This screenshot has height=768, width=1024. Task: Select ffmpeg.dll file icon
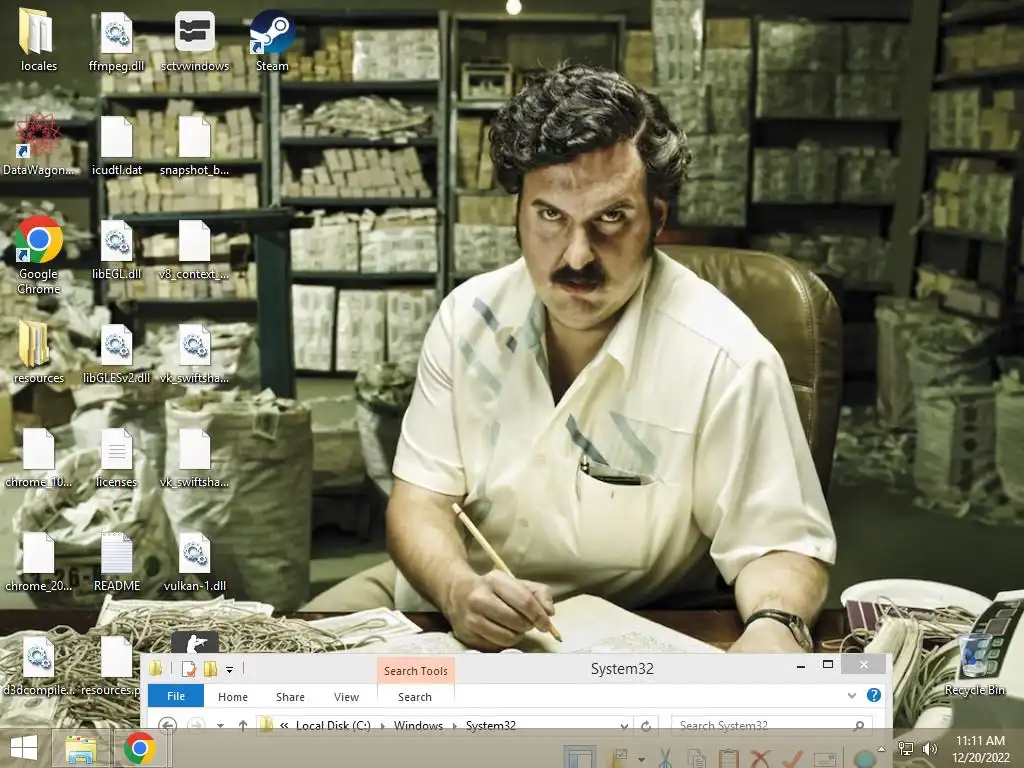pyautogui.click(x=116, y=40)
